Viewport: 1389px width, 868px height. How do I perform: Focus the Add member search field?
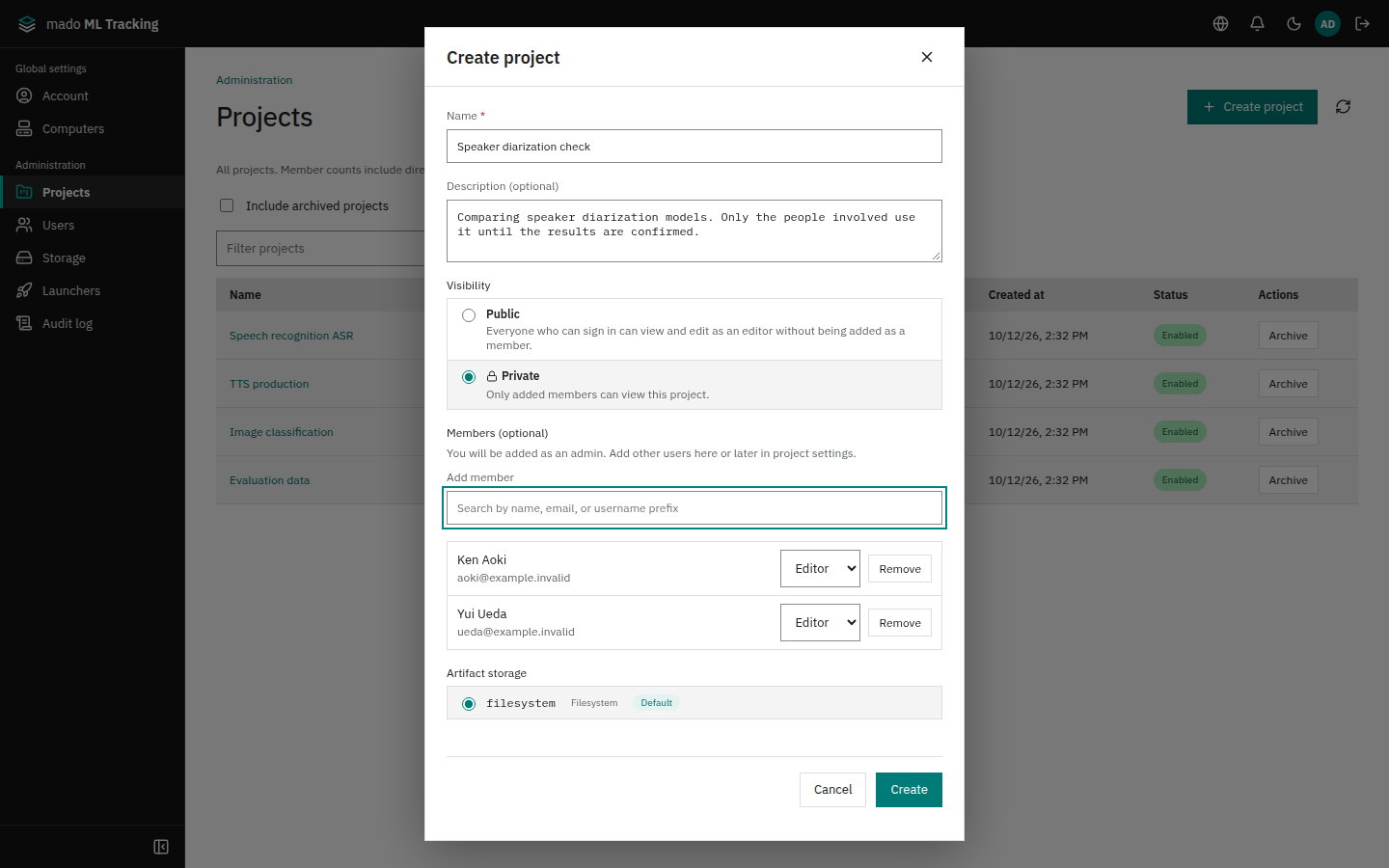click(694, 508)
